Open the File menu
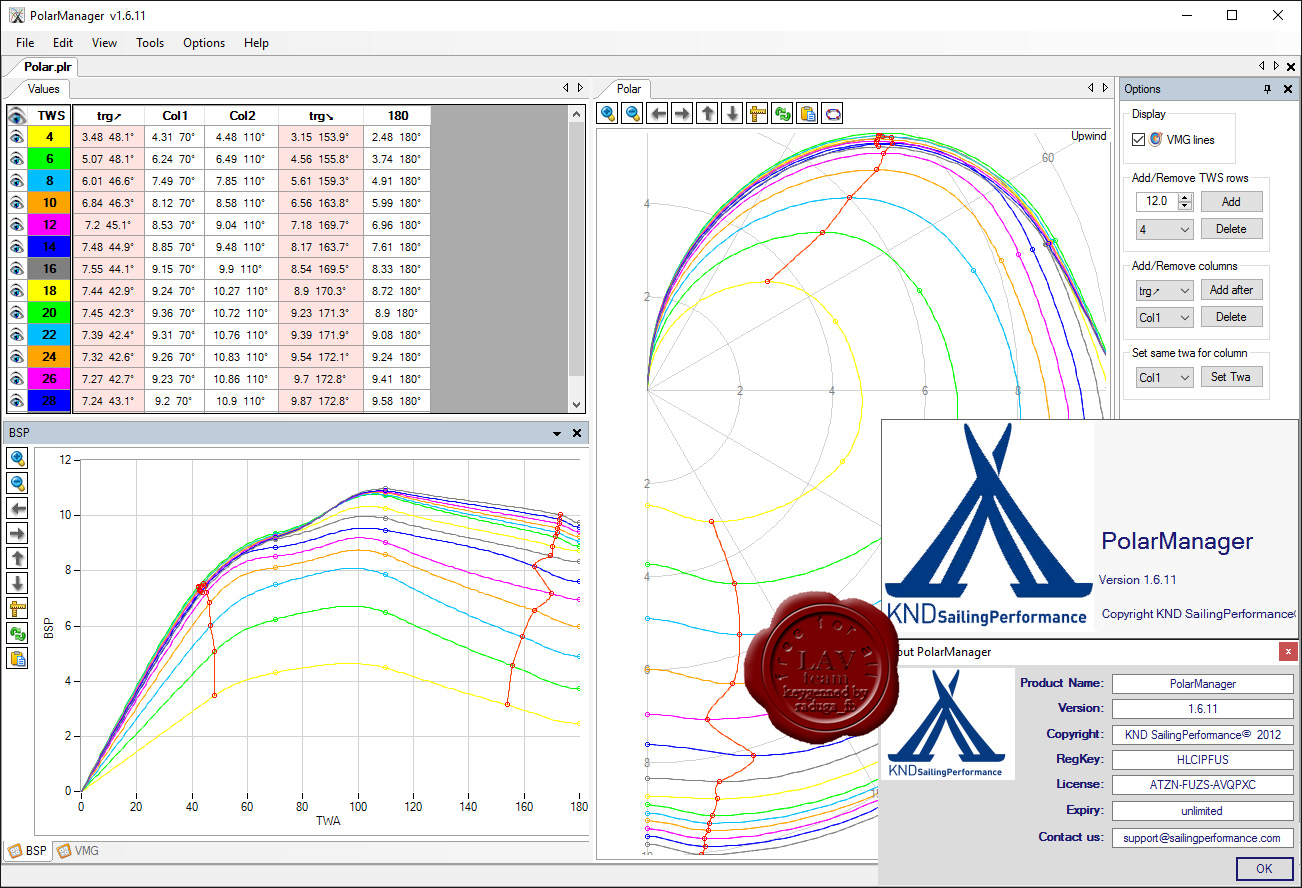This screenshot has height=888, width=1302. point(25,43)
